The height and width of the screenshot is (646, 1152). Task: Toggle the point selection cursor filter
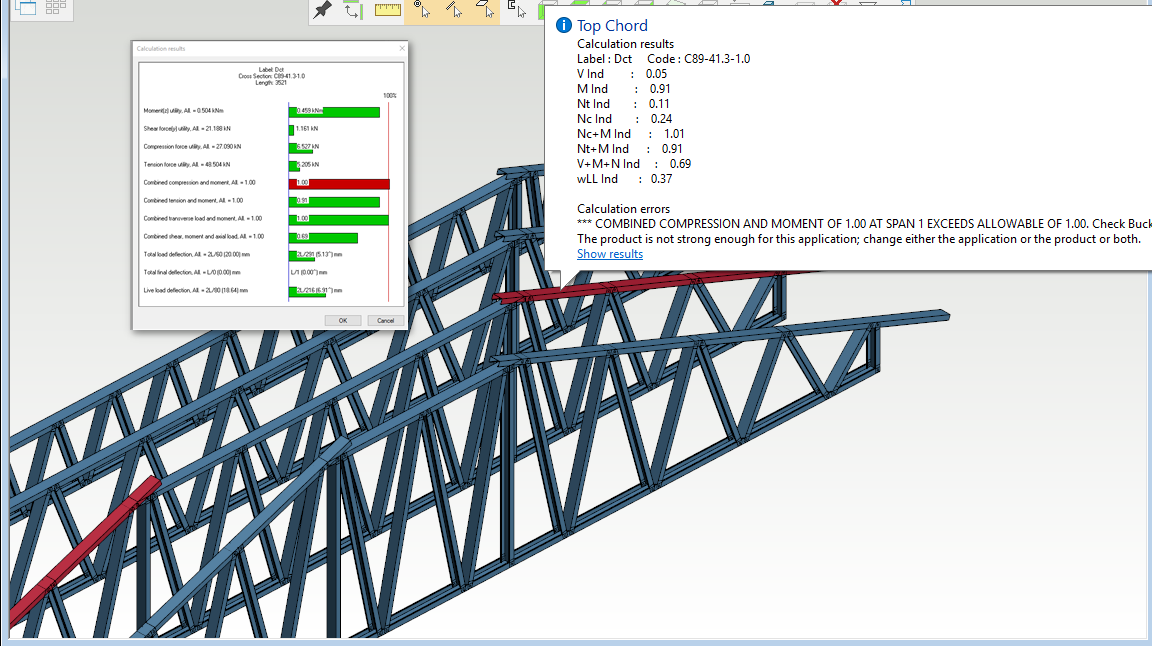(422, 9)
